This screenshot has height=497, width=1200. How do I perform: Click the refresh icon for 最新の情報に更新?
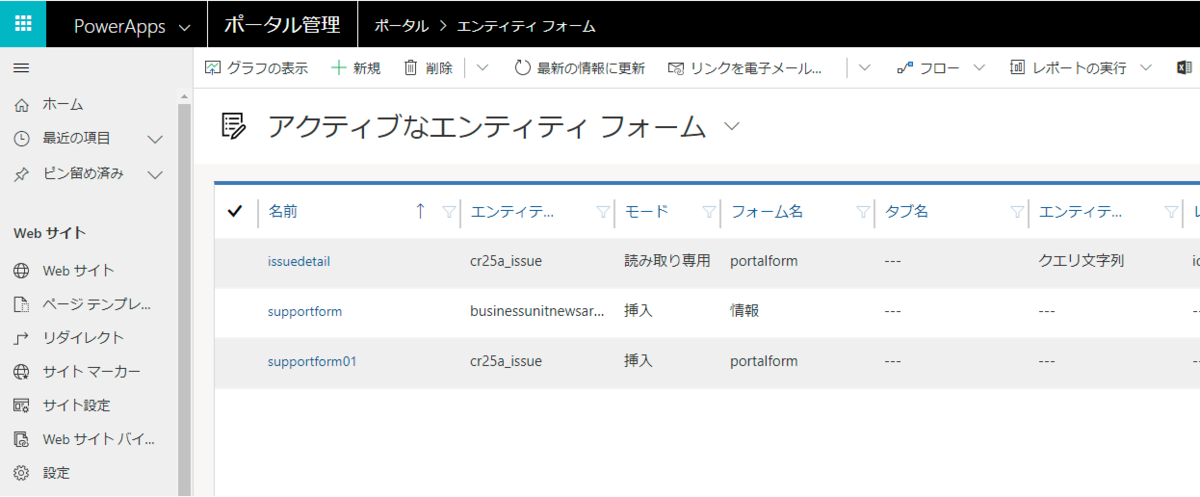click(523, 68)
